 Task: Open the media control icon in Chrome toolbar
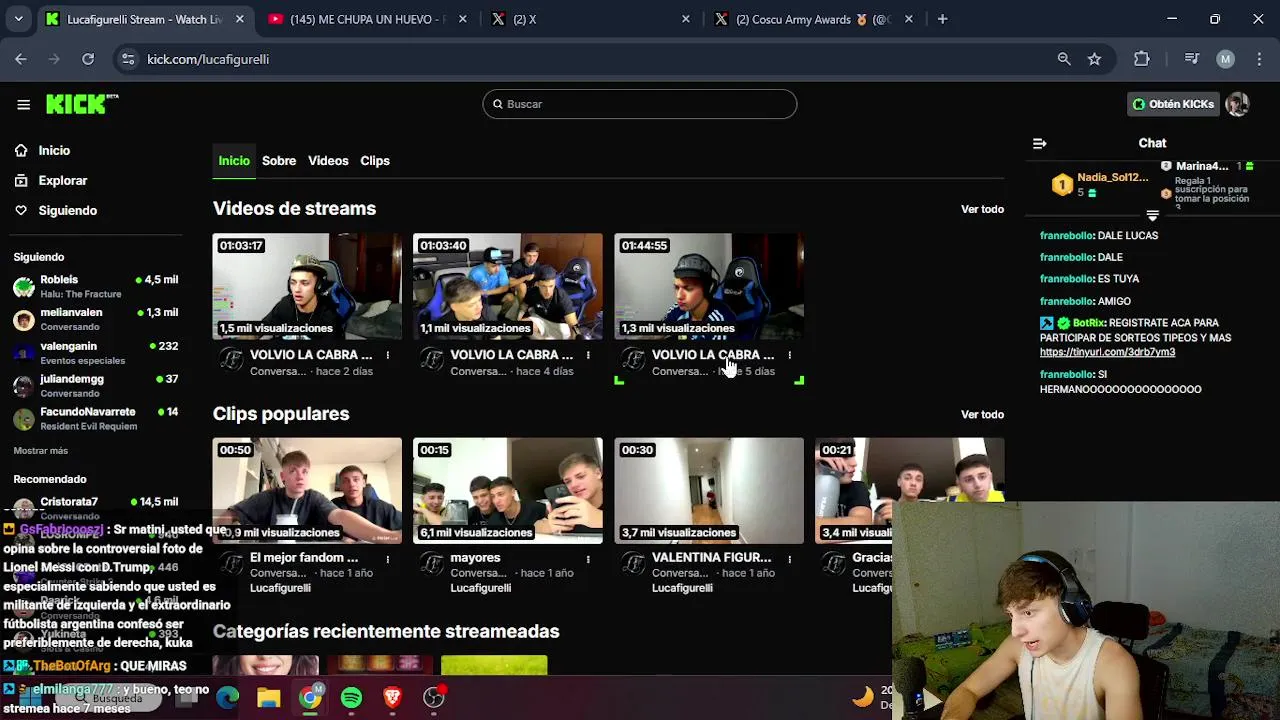pos(1192,59)
